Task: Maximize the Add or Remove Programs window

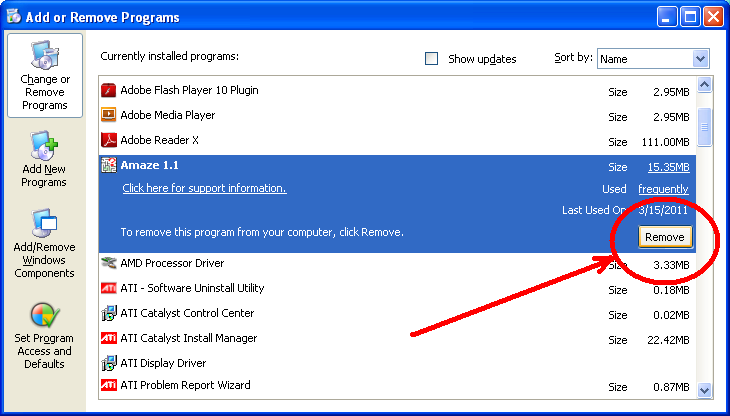Action: 690,17
